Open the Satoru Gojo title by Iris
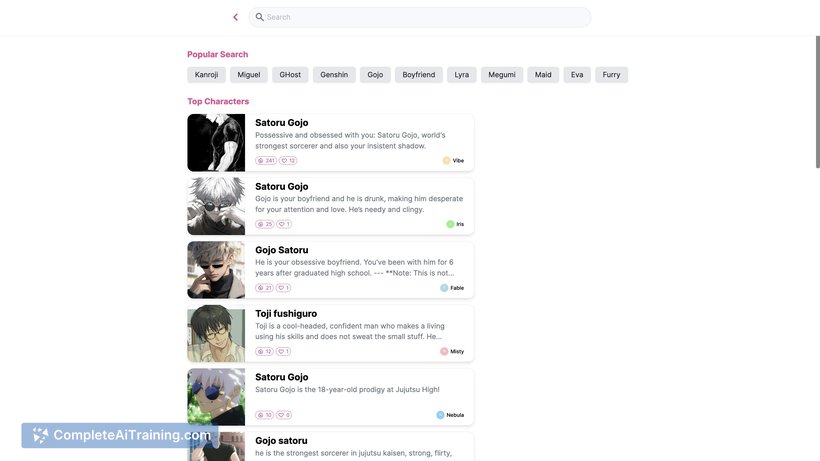 tap(281, 187)
